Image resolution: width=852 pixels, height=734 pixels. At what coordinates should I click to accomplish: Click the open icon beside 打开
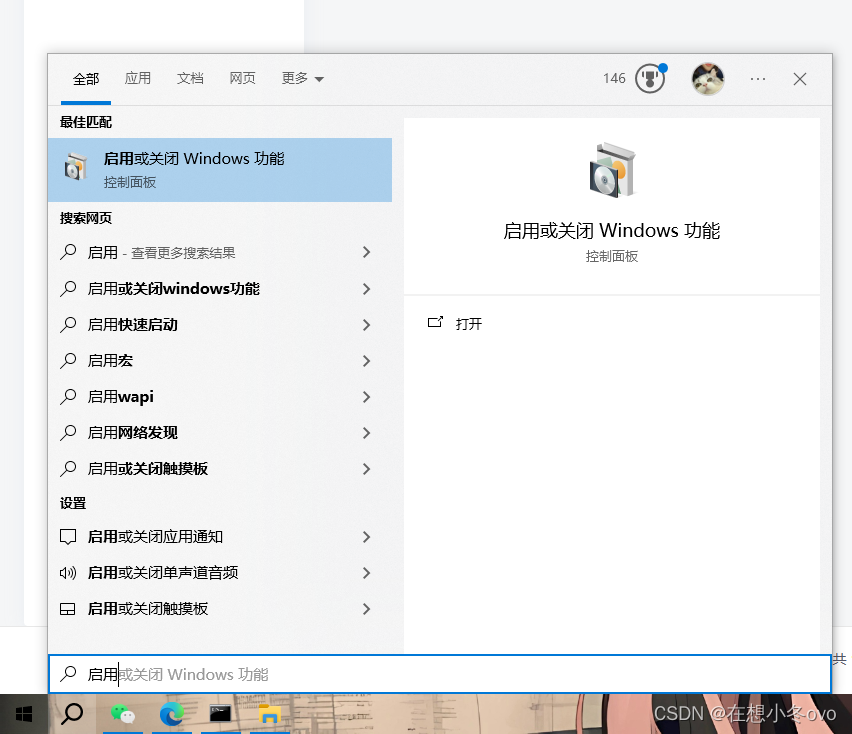pos(435,322)
